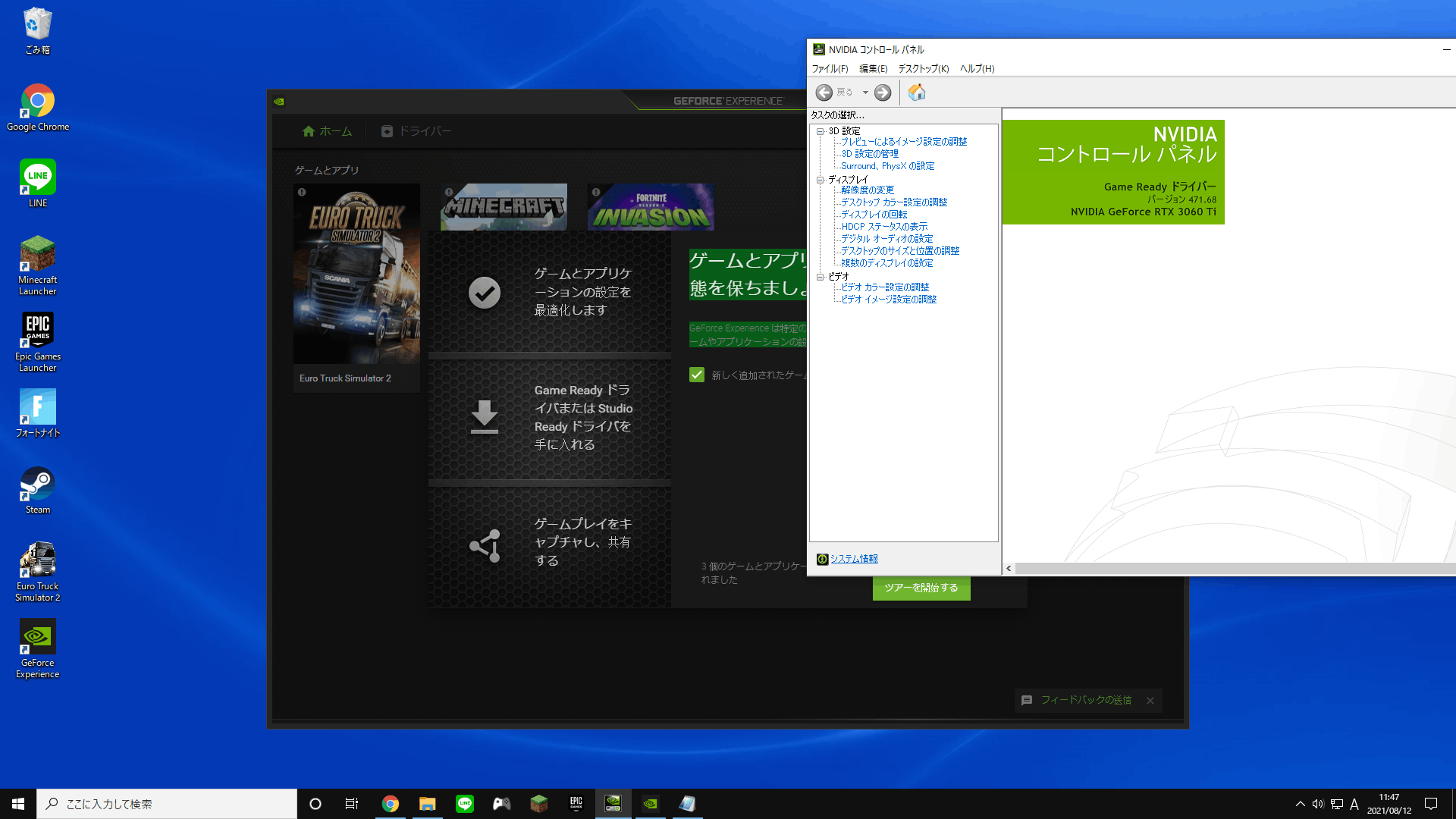Click info icon on Fortnite thumbnail

click(x=596, y=193)
